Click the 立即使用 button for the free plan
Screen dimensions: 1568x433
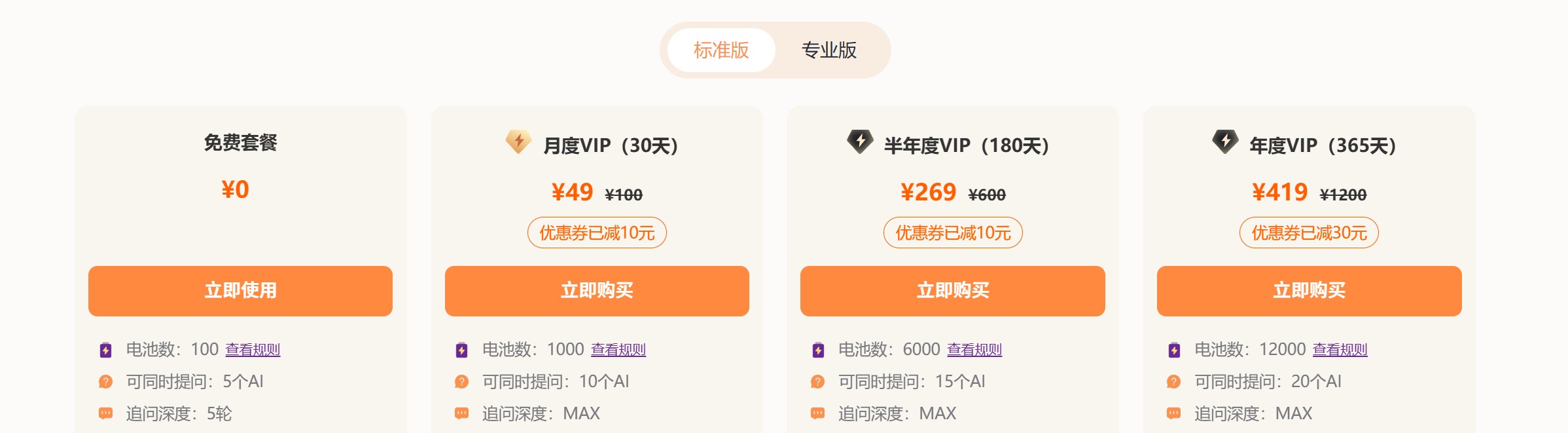pyautogui.click(x=240, y=291)
